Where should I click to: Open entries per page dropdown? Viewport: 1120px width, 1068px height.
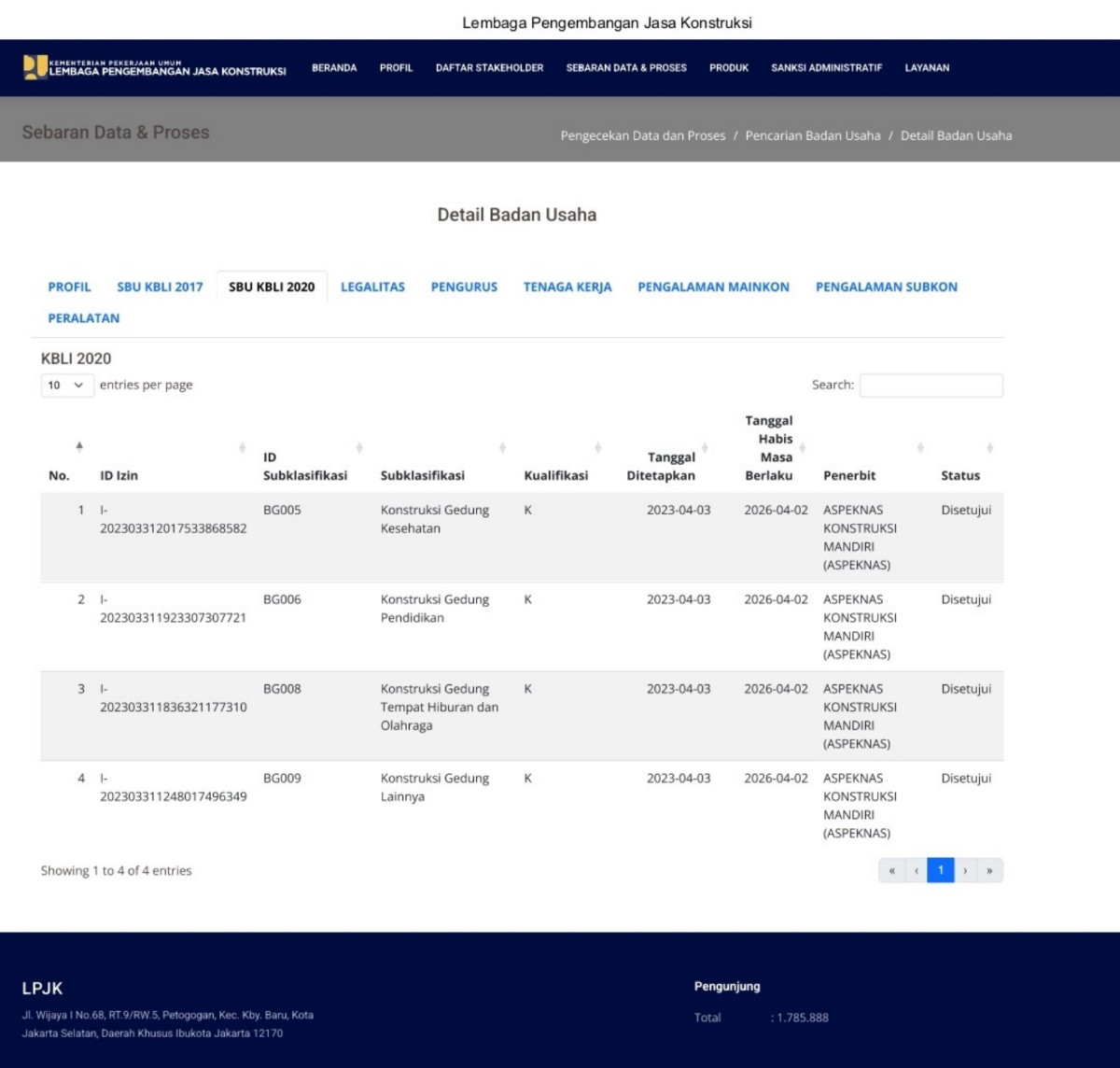(x=67, y=385)
